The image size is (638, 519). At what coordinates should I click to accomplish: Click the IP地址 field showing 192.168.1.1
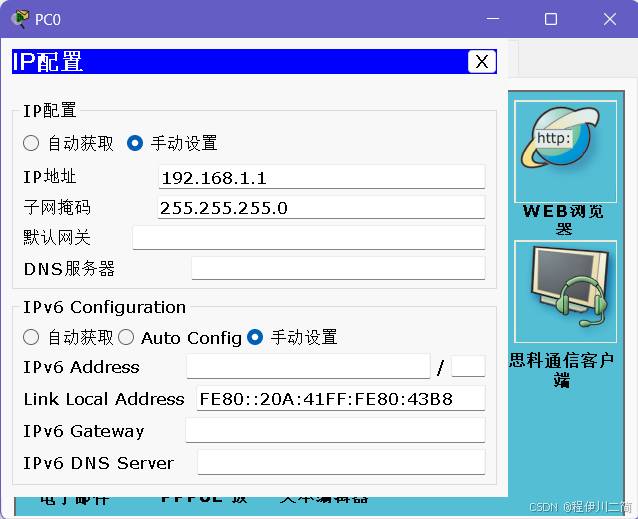coord(321,178)
